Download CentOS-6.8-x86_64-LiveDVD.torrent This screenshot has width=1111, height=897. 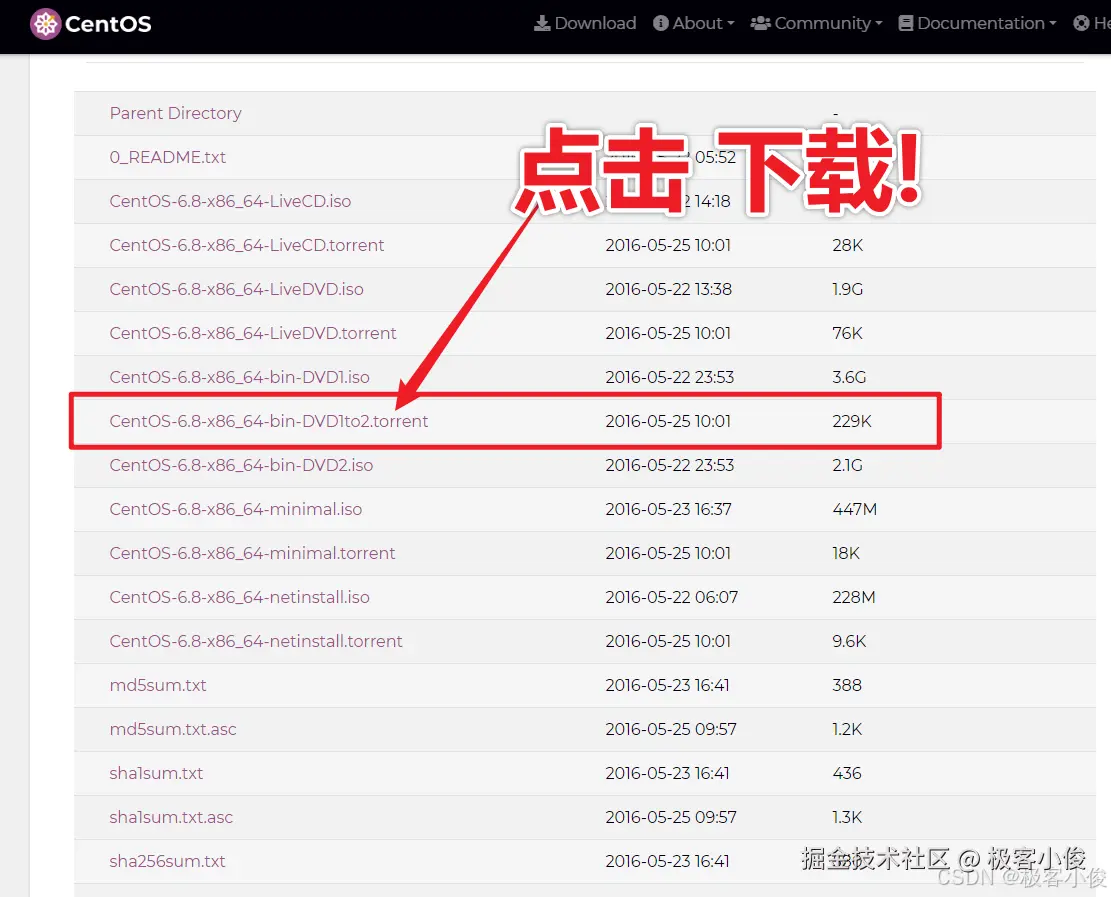pos(253,333)
